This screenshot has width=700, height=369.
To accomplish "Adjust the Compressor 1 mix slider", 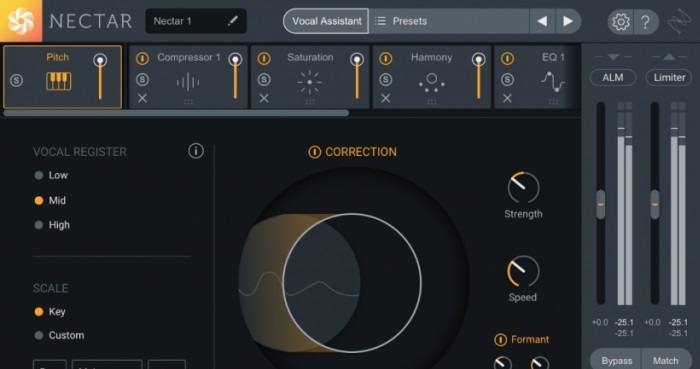I will [235, 77].
